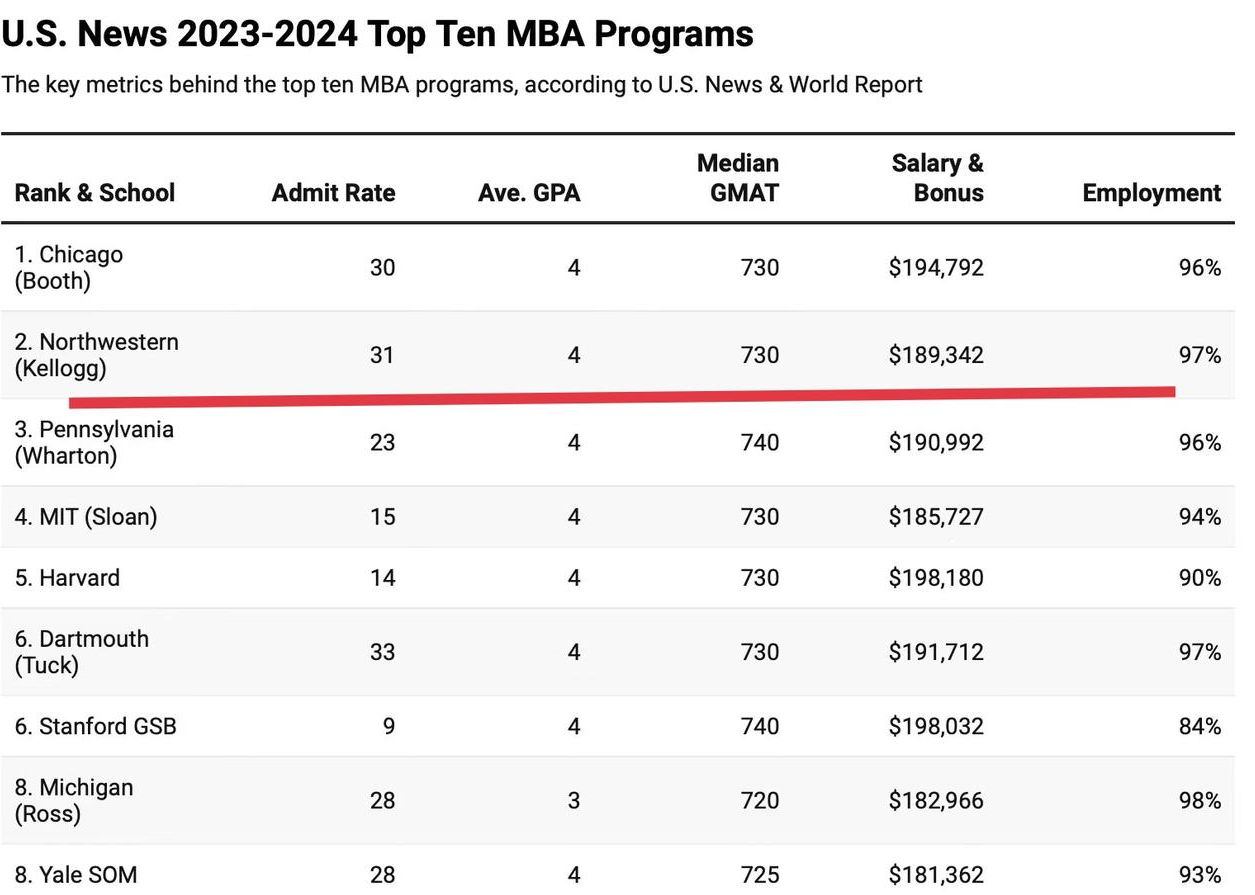Click the 725 median GMAT value
The image size is (1255, 895).
[x=759, y=875]
